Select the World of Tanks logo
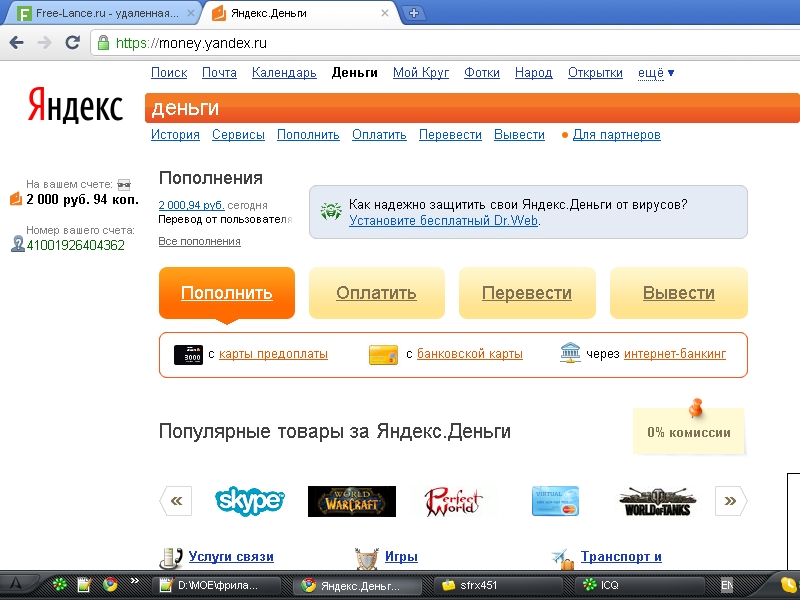The width and height of the screenshot is (800, 600). 658,501
